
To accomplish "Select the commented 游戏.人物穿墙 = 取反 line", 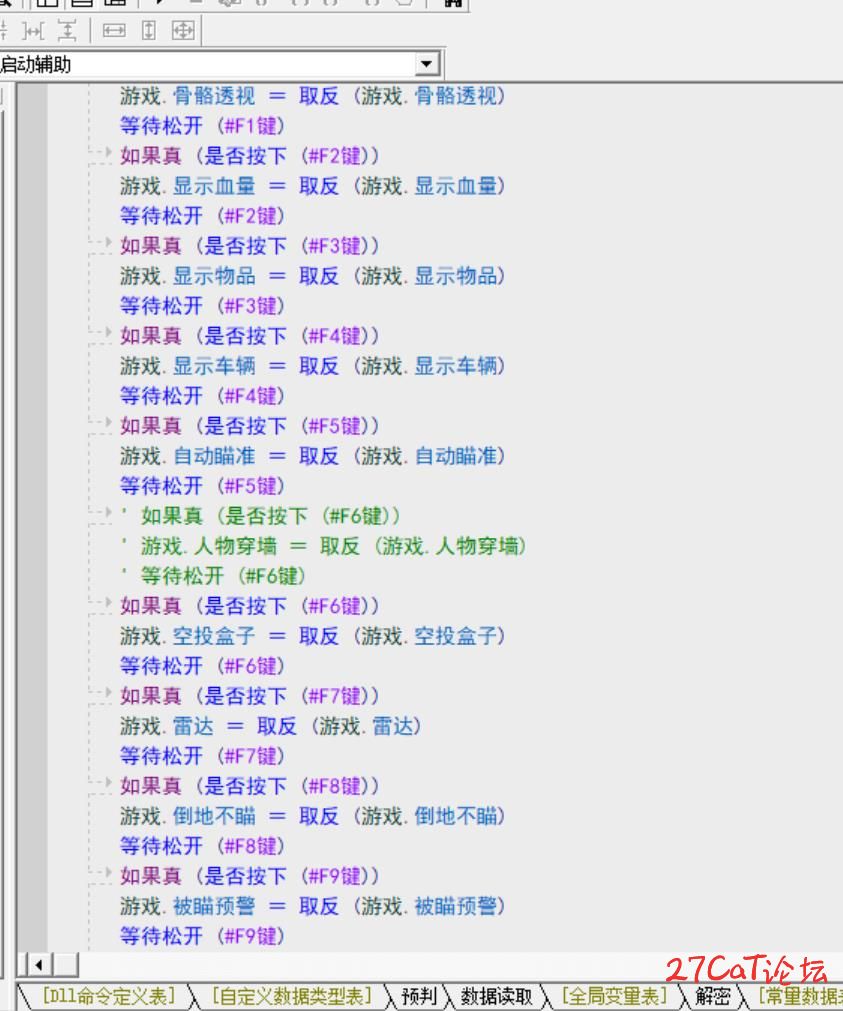I will (x=324, y=546).
